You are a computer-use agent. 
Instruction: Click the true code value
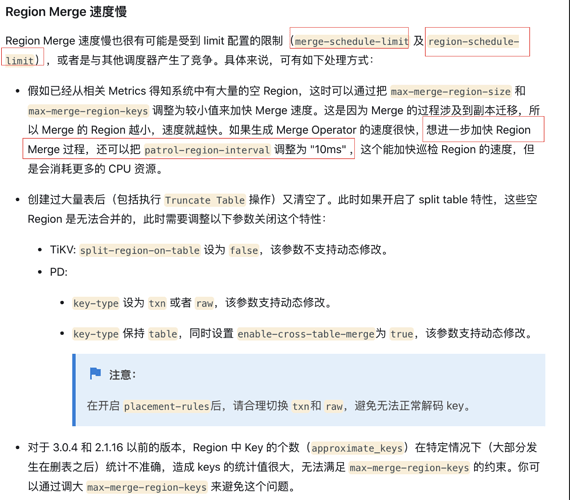(x=402, y=334)
